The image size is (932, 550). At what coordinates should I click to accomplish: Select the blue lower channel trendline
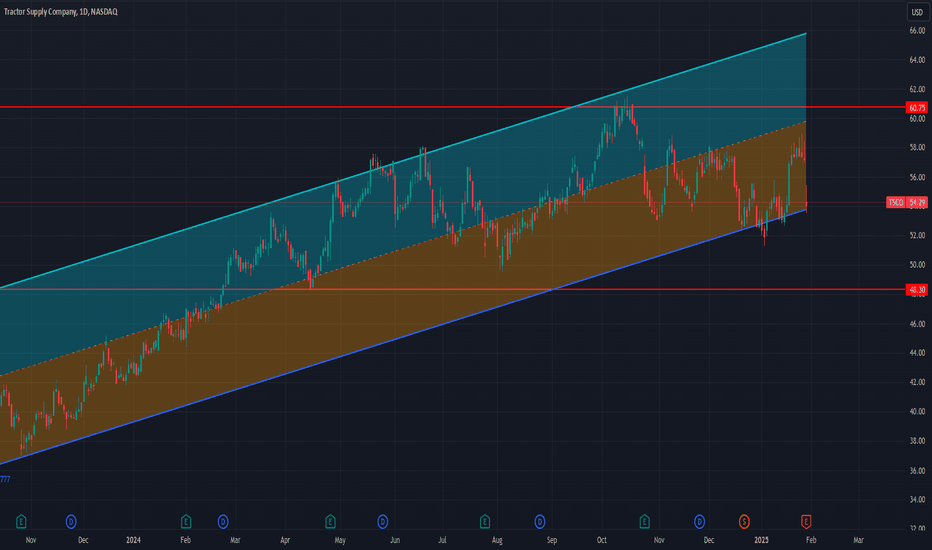coord(403,337)
